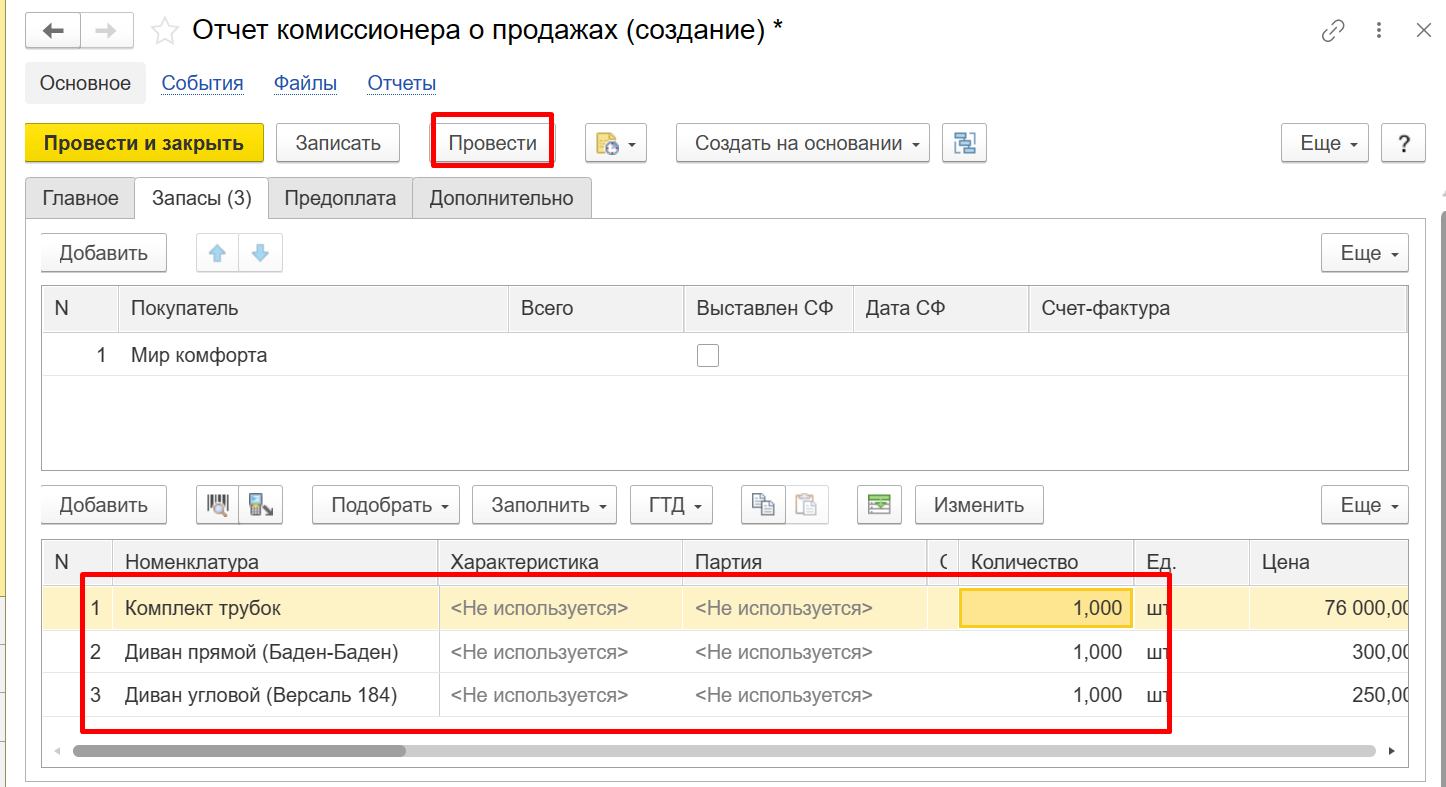Copy rows with the copy icon
The width and height of the screenshot is (1446, 787).
[763, 505]
